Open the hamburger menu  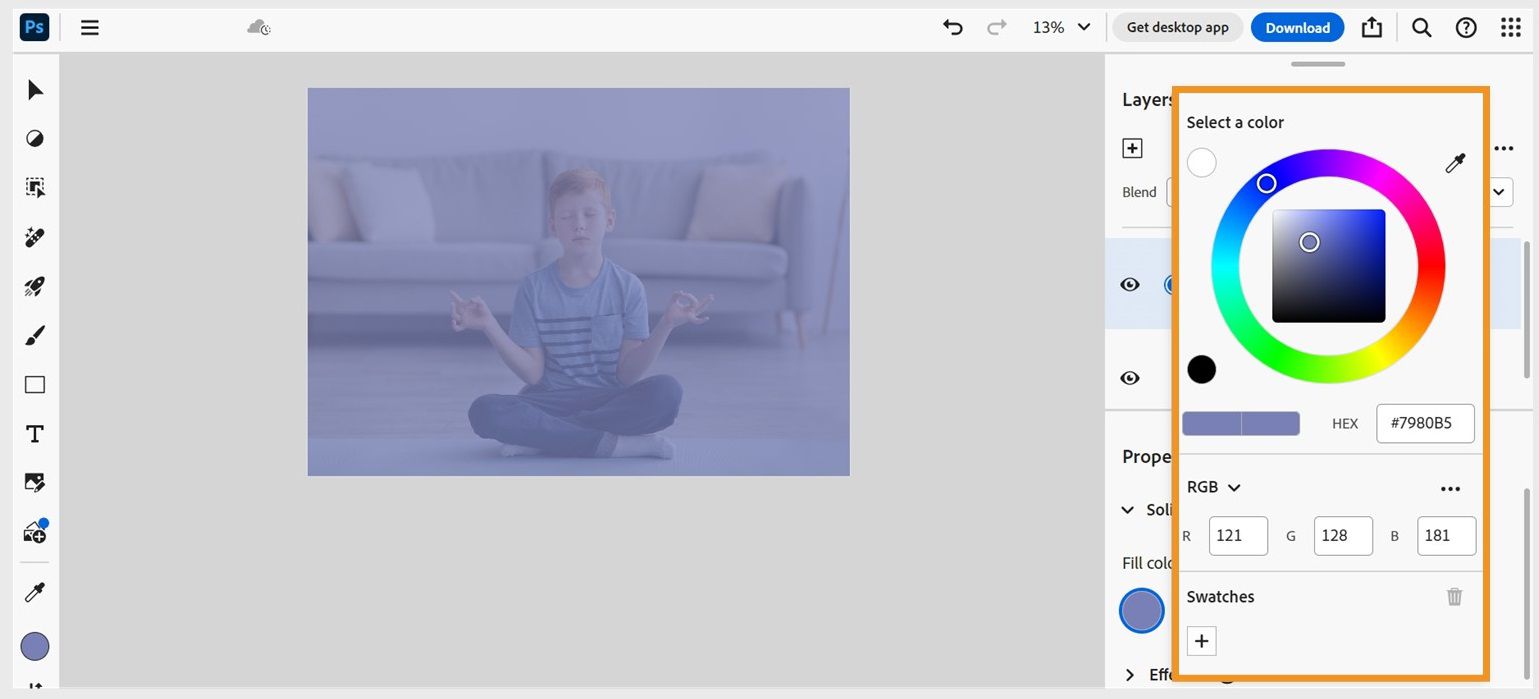(x=89, y=27)
